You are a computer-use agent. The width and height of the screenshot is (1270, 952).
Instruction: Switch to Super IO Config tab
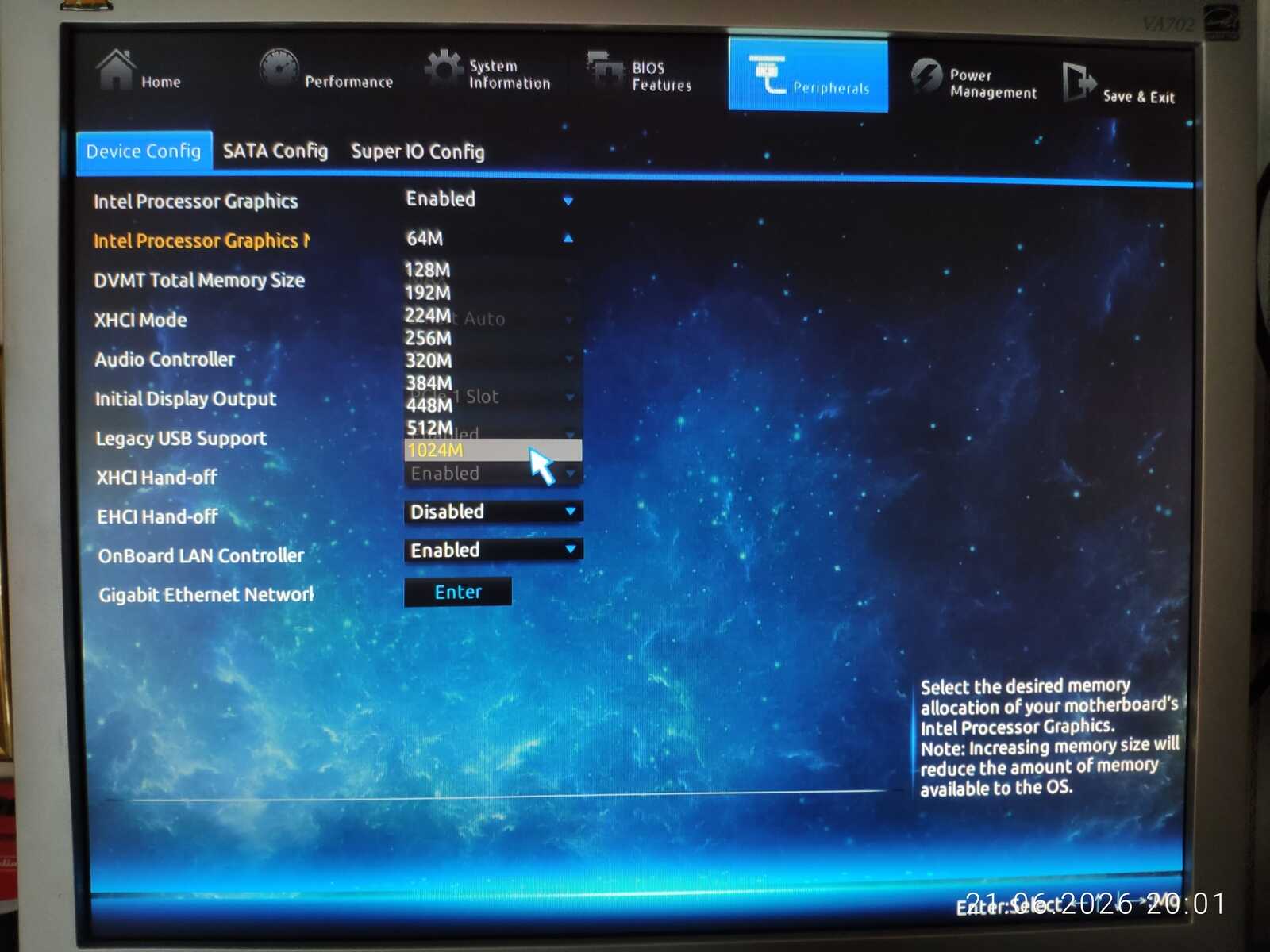click(x=418, y=152)
